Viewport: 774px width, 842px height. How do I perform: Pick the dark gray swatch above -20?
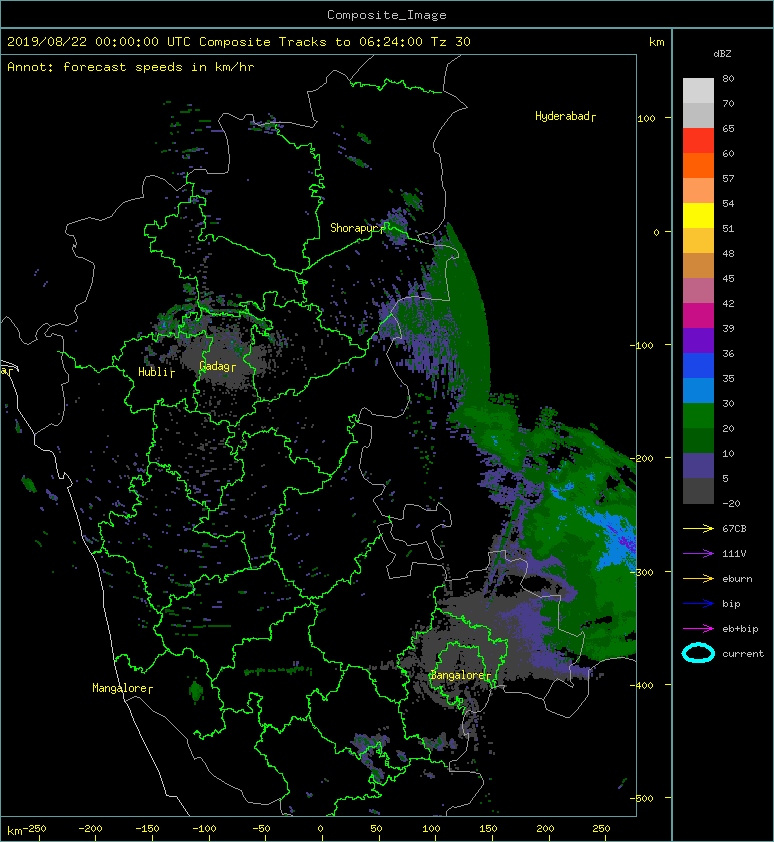698,491
